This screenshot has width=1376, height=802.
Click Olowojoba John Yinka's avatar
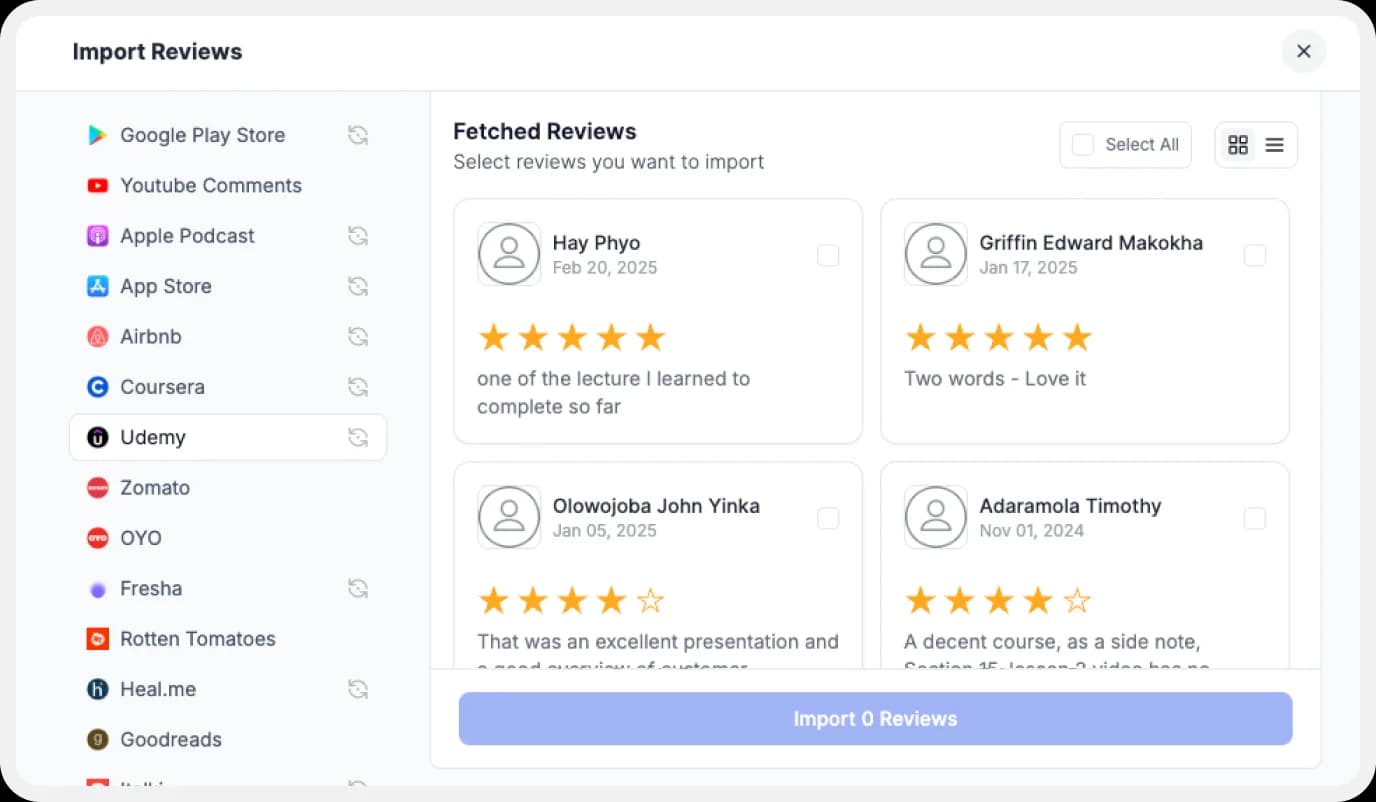click(509, 517)
